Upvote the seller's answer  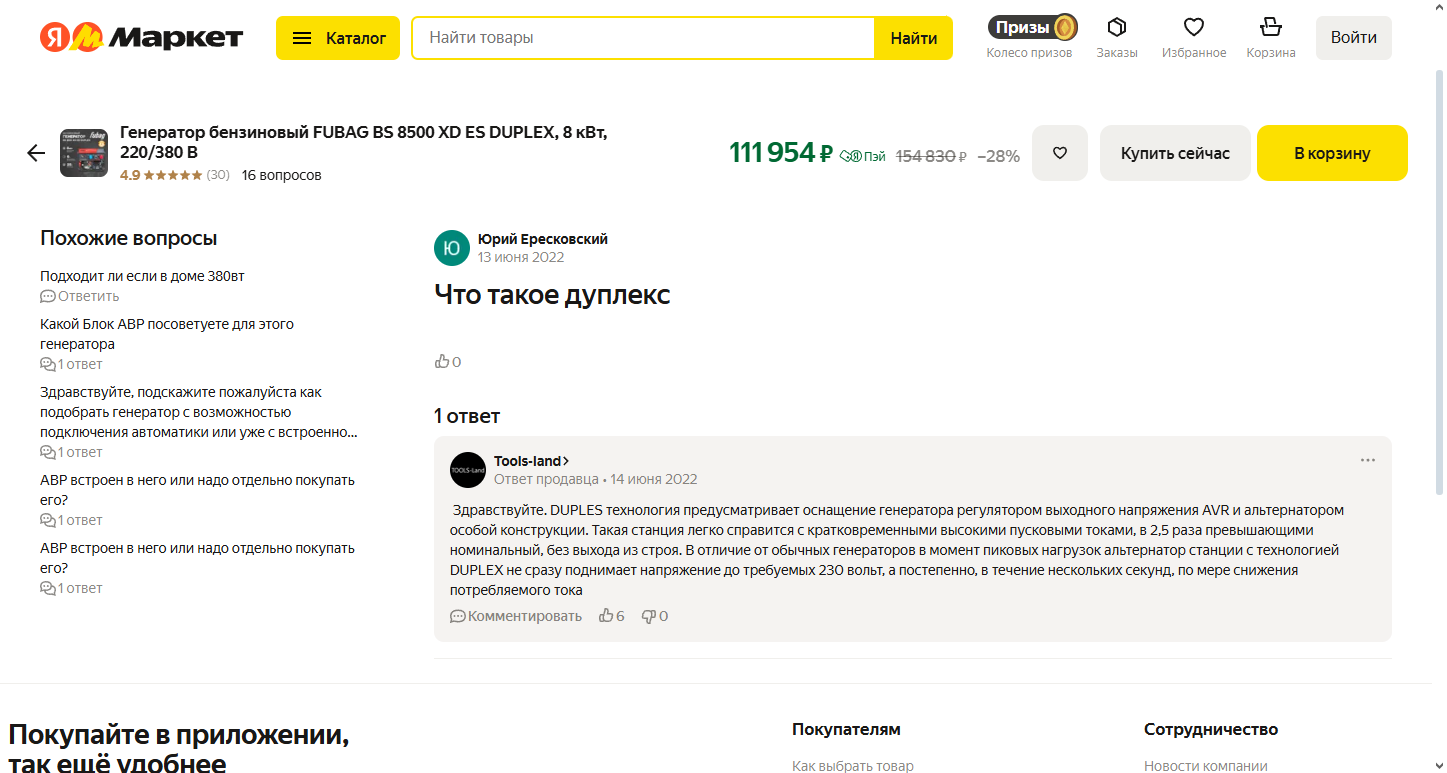[606, 616]
